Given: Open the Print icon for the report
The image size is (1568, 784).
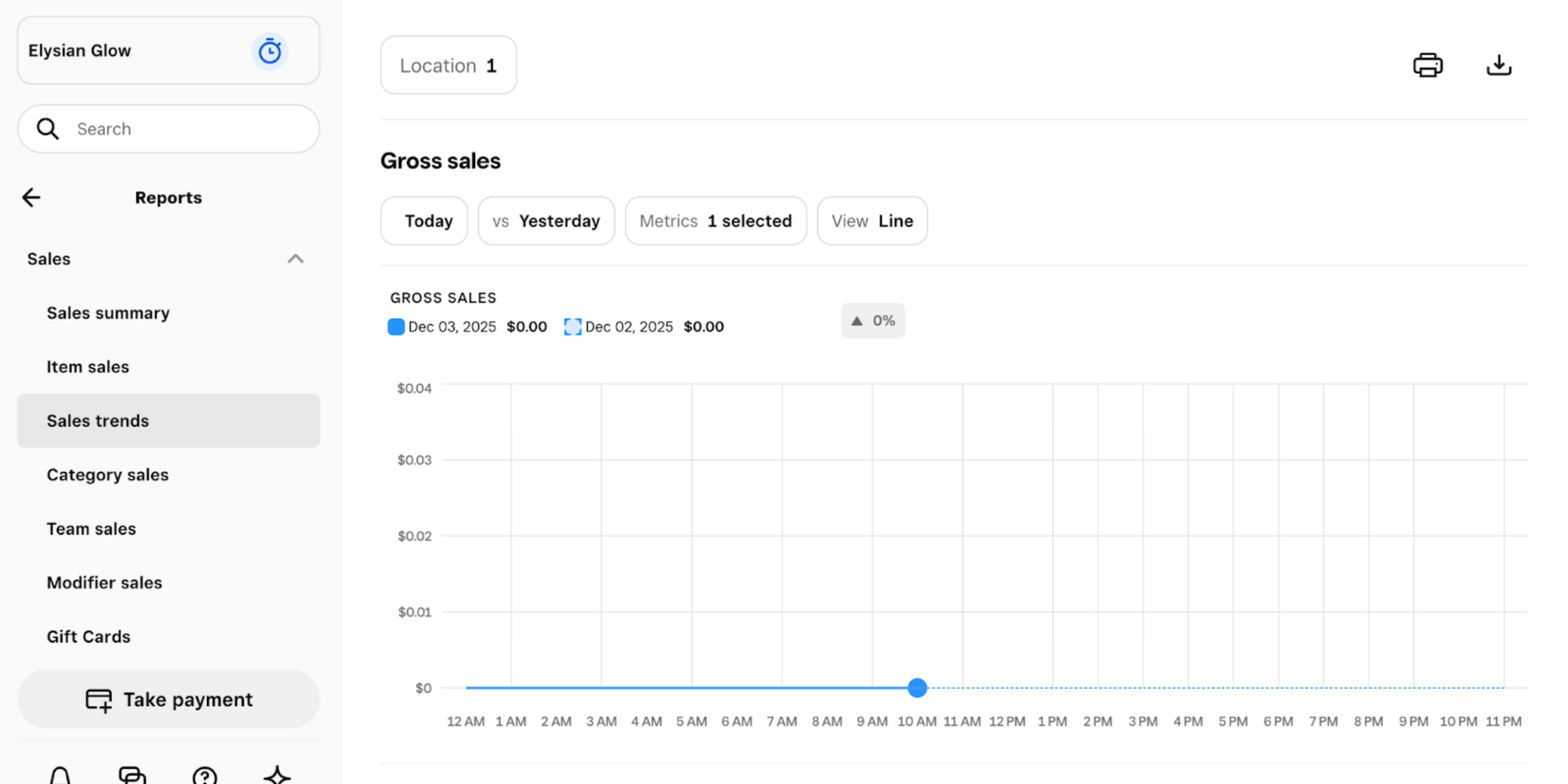Looking at the screenshot, I should pos(1428,64).
